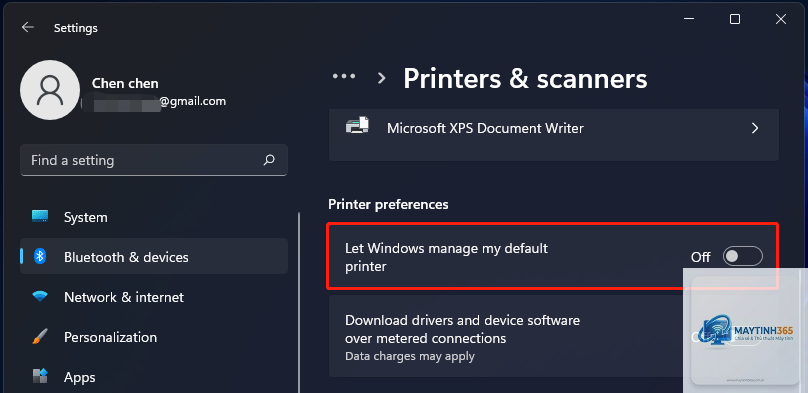This screenshot has height=393, width=808.
Task: Focus the Find a setting field
Action: [154, 160]
